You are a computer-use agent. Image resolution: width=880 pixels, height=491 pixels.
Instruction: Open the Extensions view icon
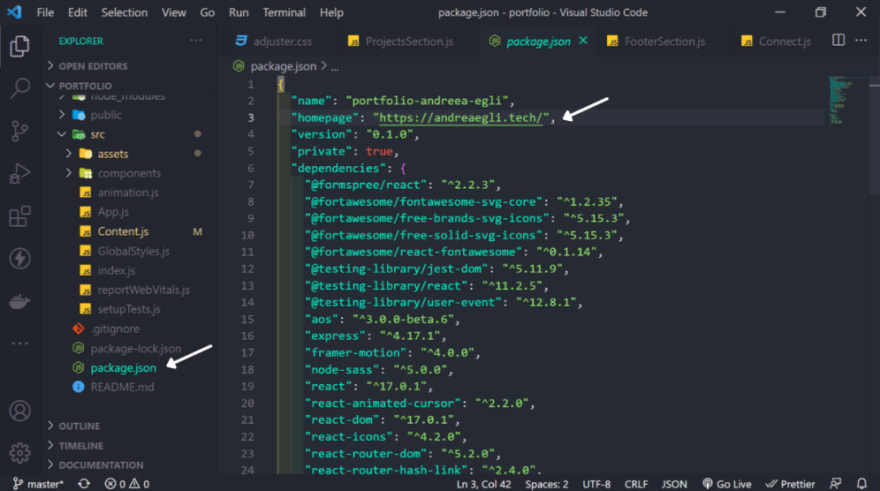click(x=20, y=216)
